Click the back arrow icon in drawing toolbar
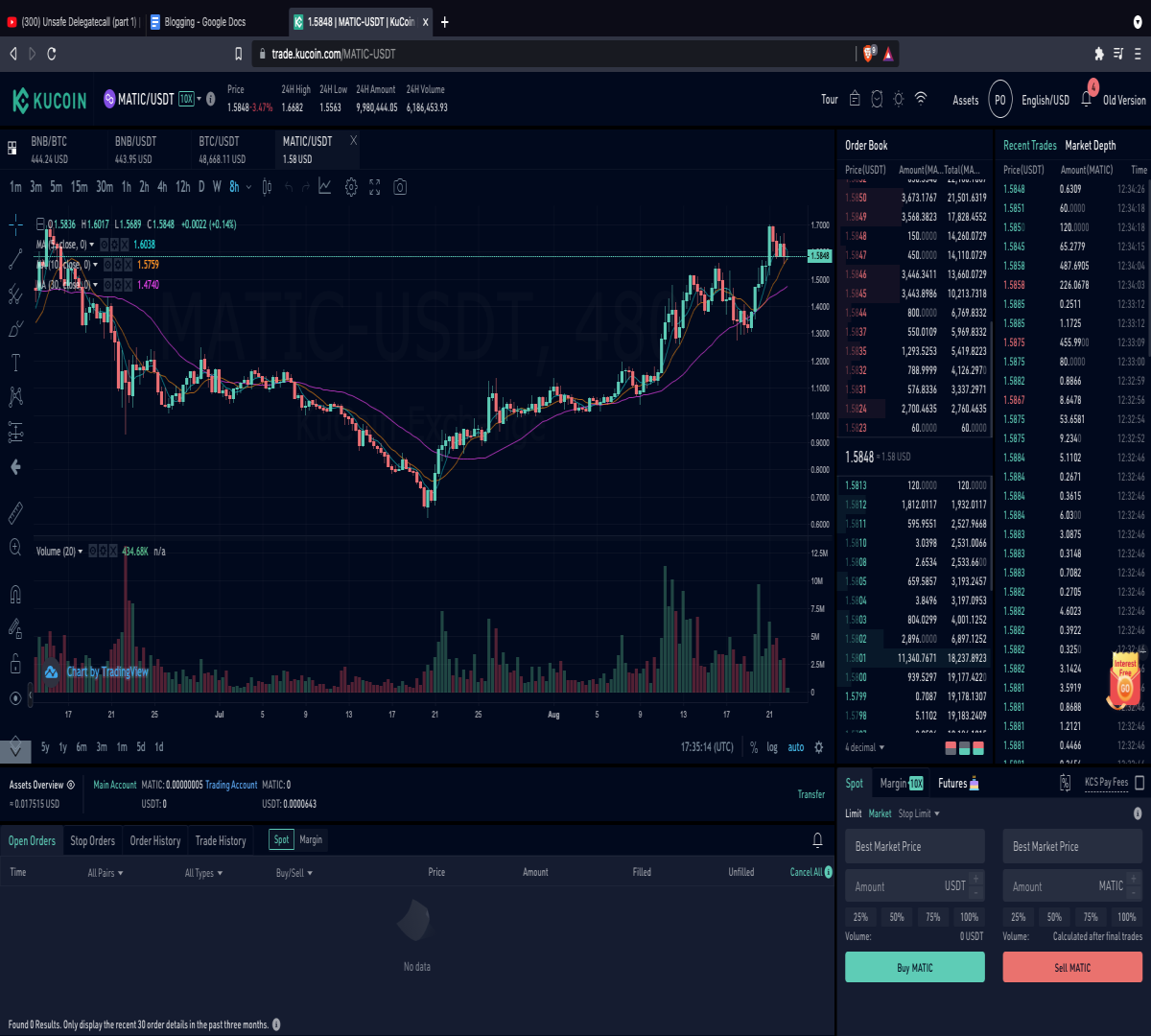The height and width of the screenshot is (1036, 1151). [x=15, y=467]
